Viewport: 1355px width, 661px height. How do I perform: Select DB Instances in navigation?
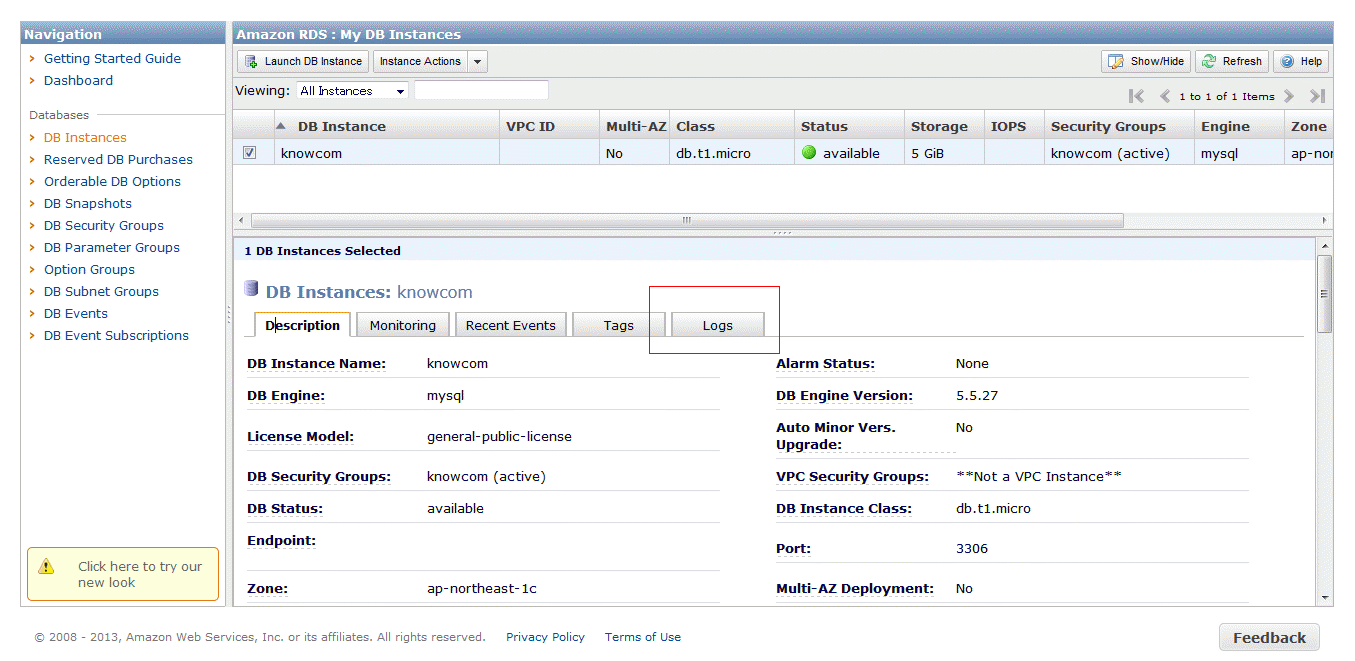point(85,138)
